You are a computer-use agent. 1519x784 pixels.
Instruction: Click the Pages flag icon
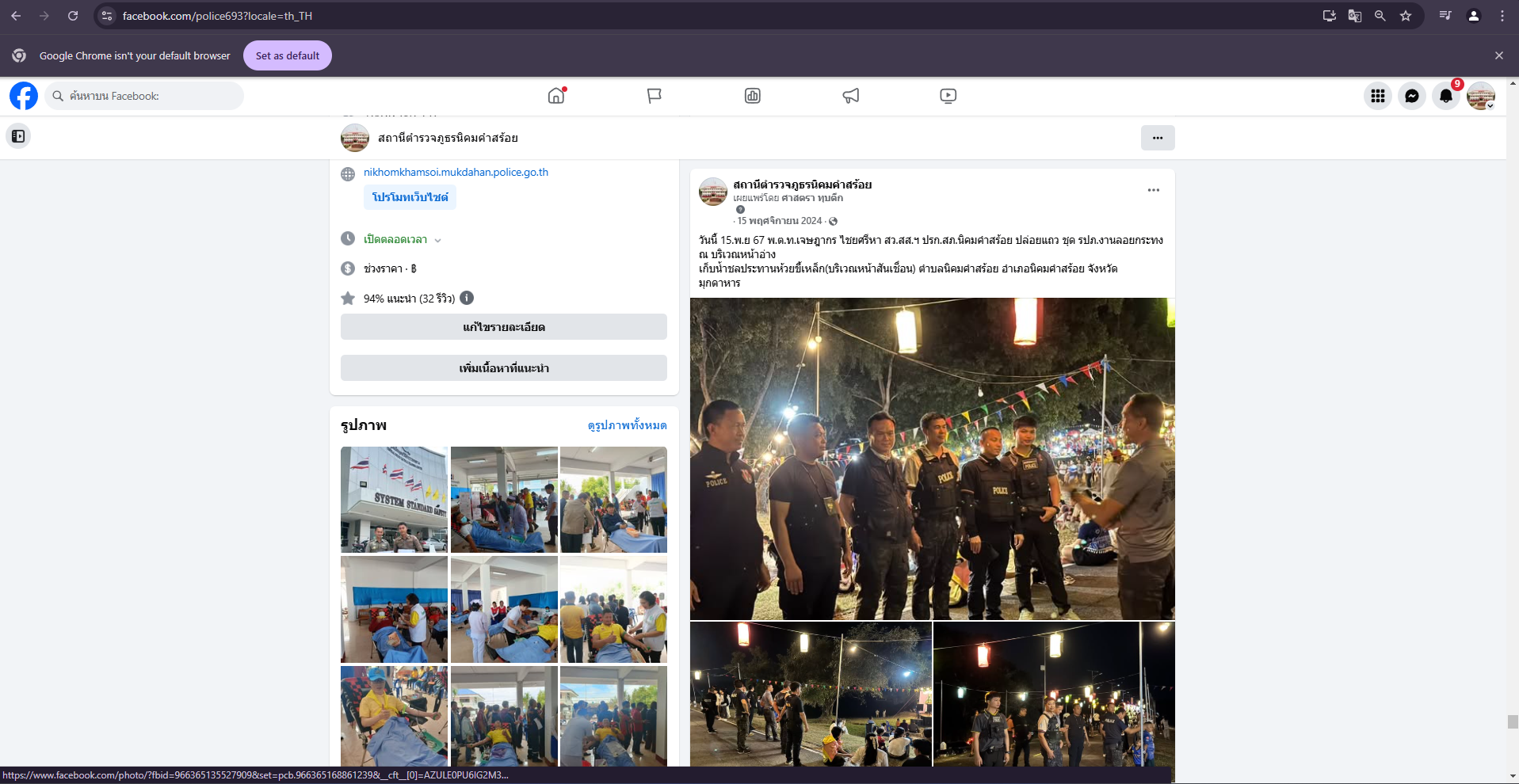[x=654, y=96]
